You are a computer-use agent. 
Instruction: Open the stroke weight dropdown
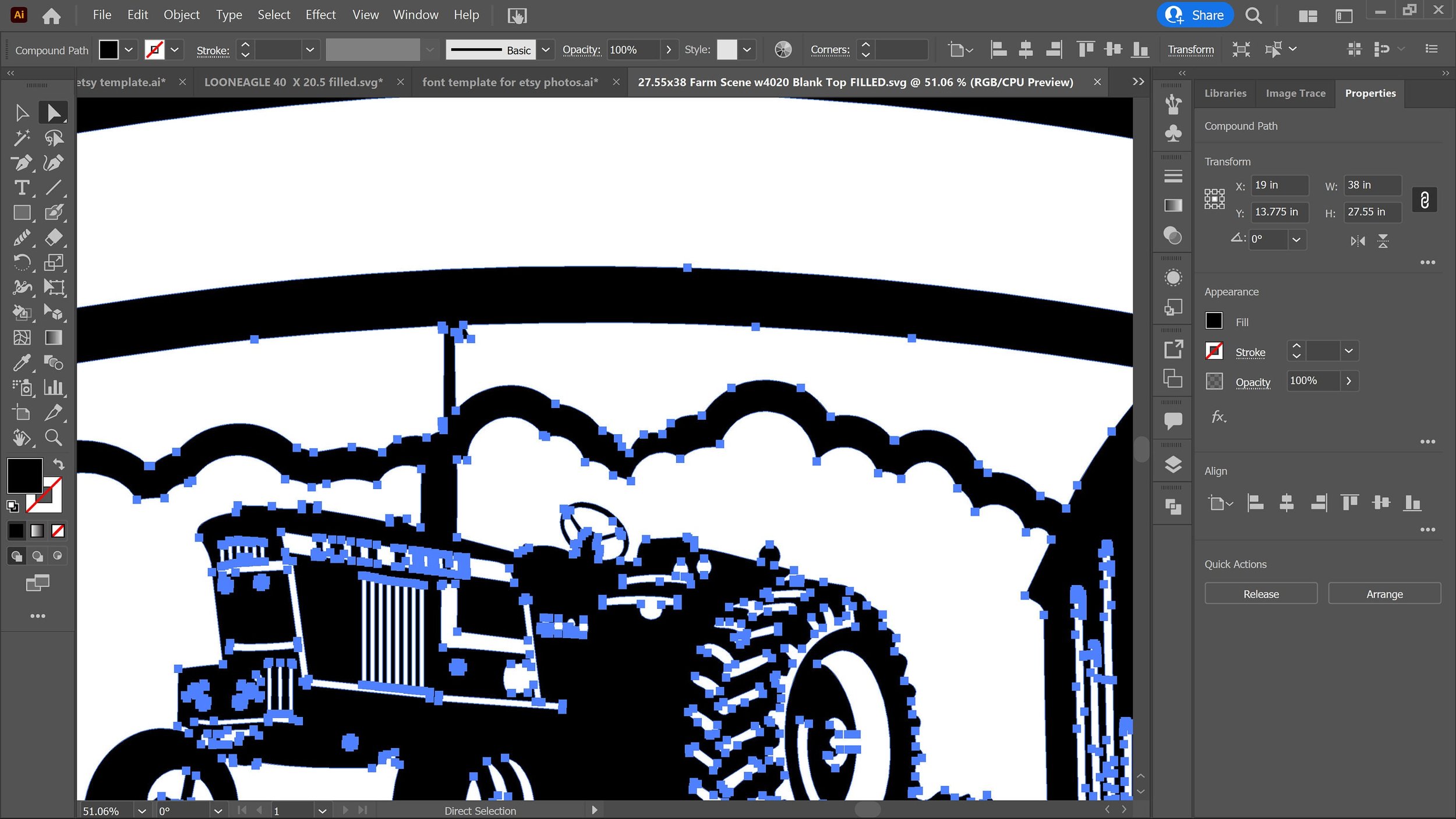[310, 49]
